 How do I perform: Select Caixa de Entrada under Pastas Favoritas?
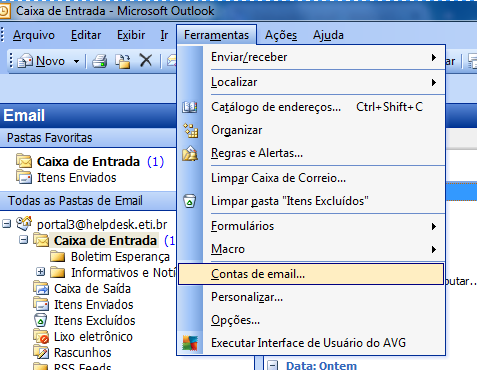click(x=88, y=162)
